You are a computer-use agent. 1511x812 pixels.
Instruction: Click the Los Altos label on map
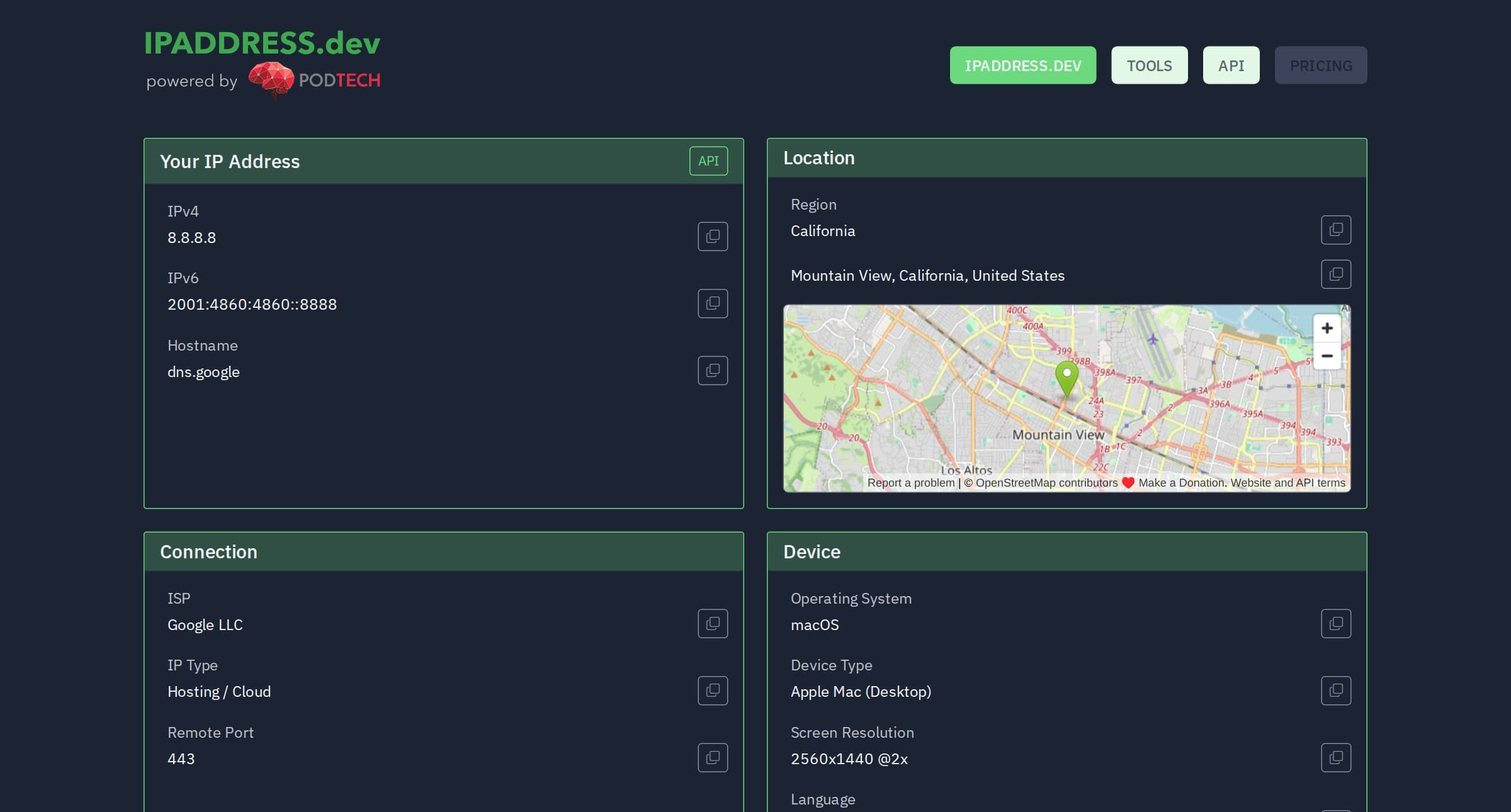click(966, 470)
